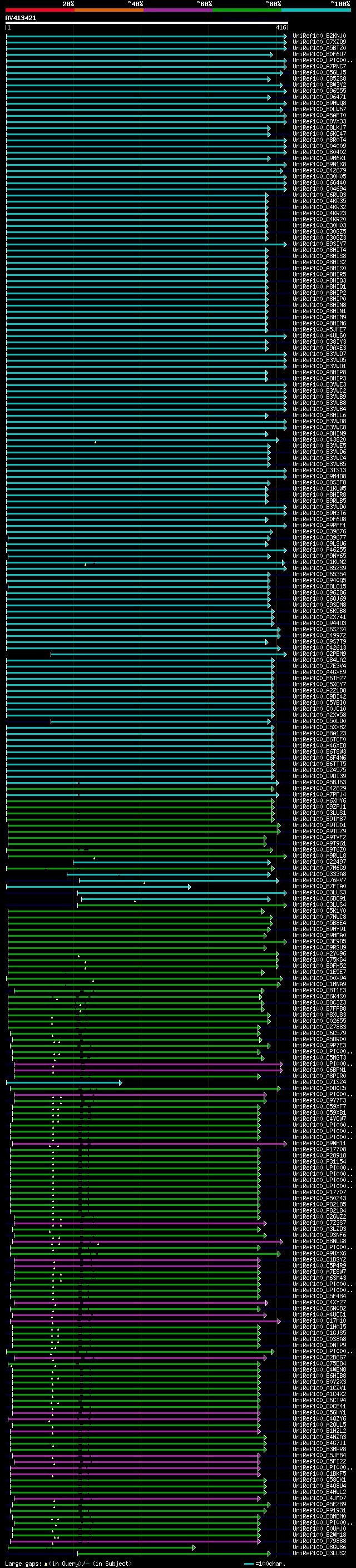Viewport: 356px width, 1568px height.
Task: Select hit label UniRef100_Q96555
Action: tap(319, 91)
